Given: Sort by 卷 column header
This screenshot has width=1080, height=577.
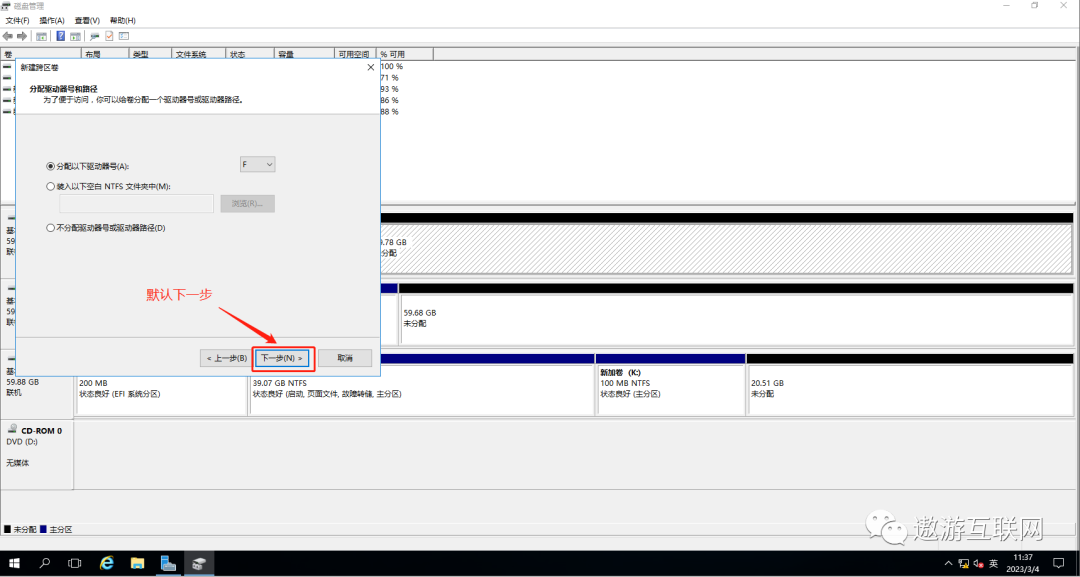Looking at the screenshot, I should click(x=41, y=54).
